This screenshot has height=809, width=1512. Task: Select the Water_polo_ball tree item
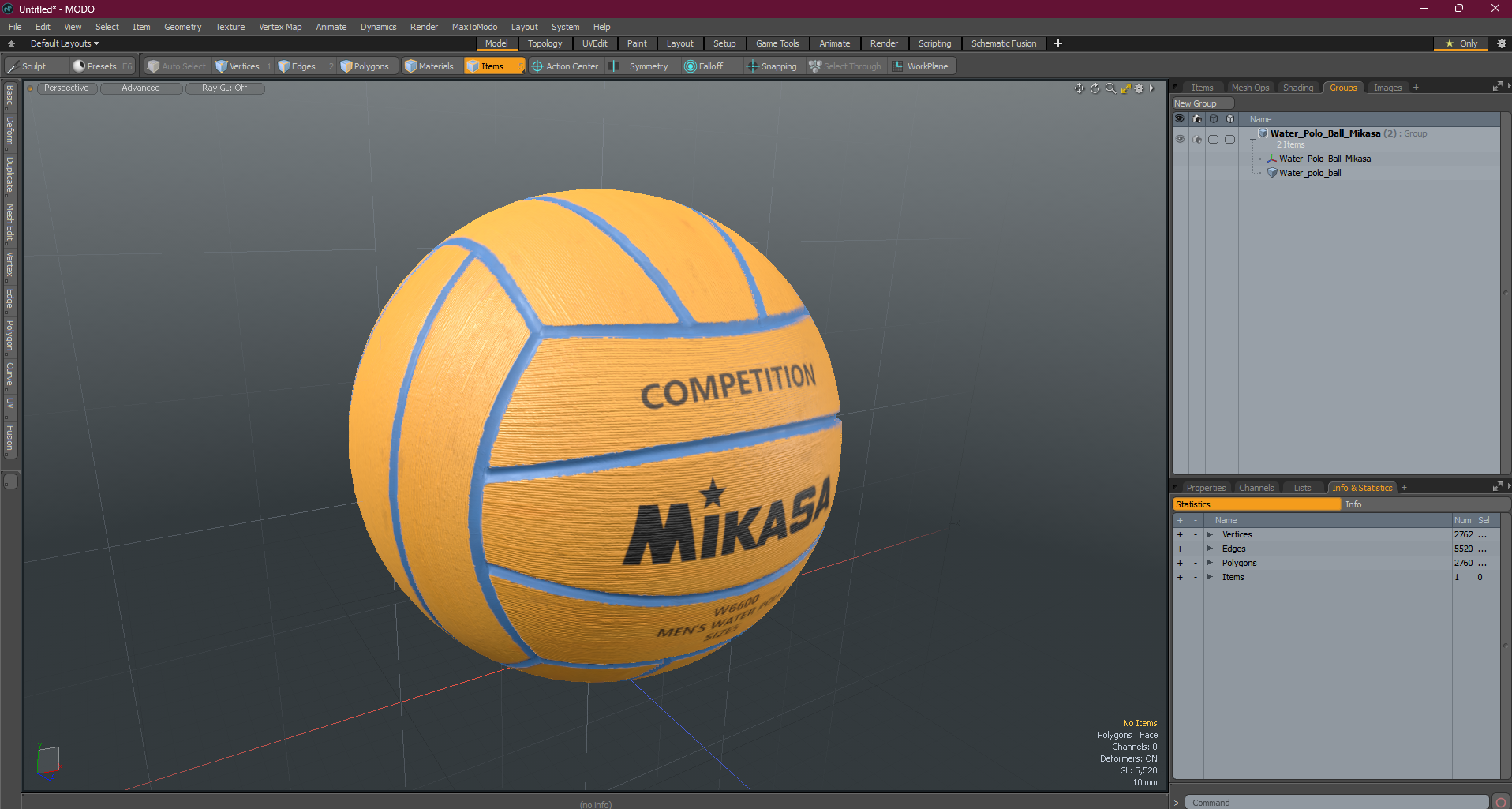(x=1310, y=173)
